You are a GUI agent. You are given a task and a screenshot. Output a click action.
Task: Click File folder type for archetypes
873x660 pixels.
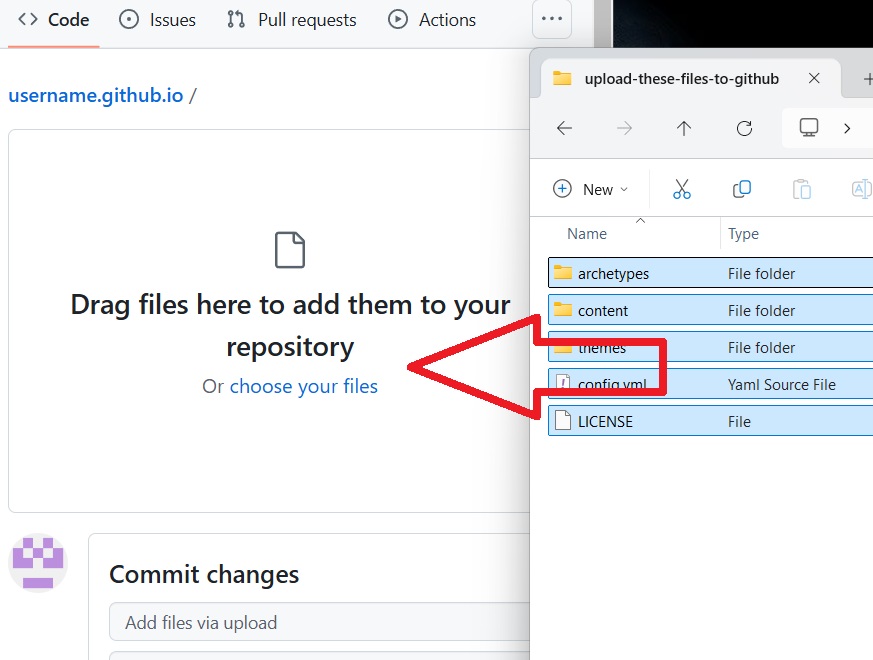(761, 273)
